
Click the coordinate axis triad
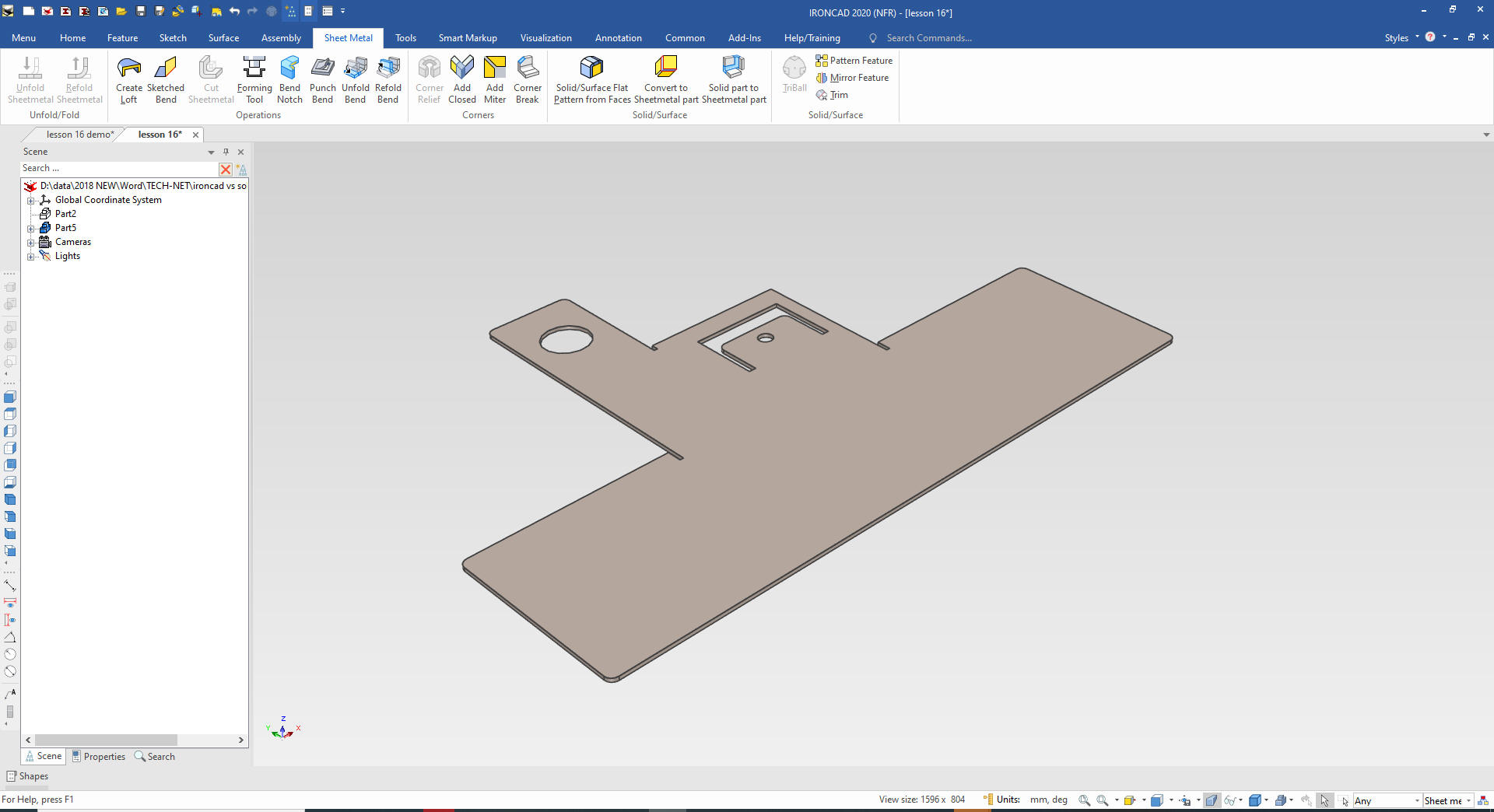point(282,728)
